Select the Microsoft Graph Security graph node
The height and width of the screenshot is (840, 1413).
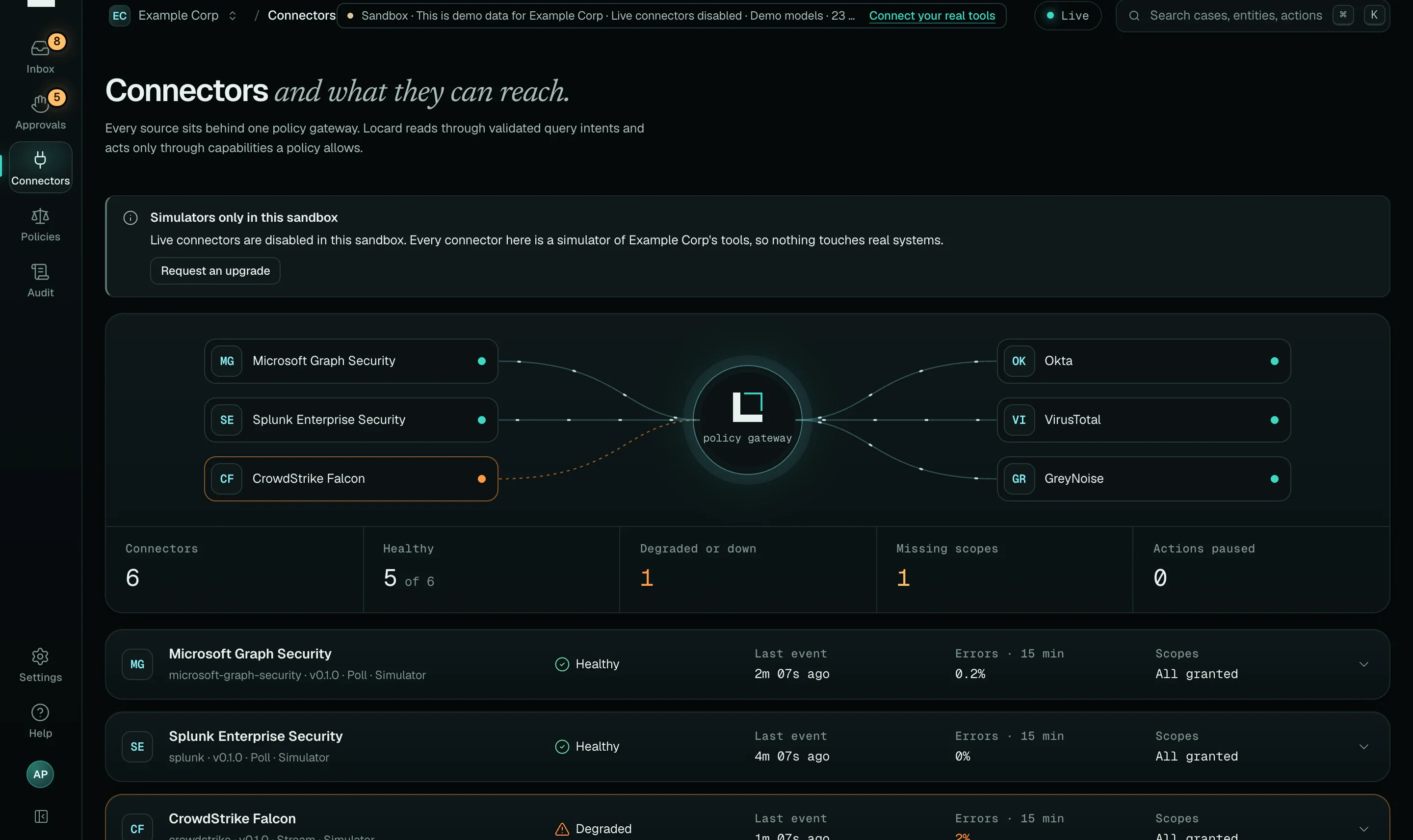tap(351, 361)
